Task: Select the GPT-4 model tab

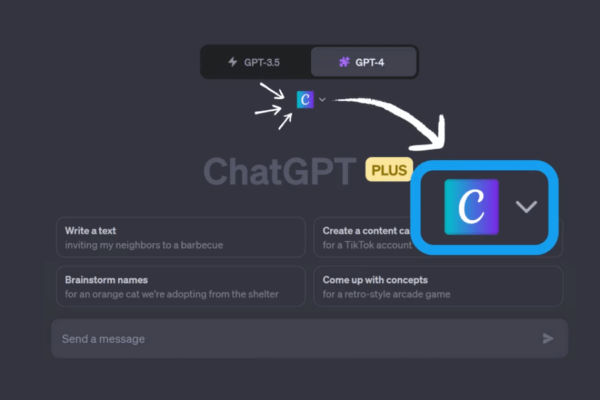Action: pyautogui.click(x=364, y=62)
